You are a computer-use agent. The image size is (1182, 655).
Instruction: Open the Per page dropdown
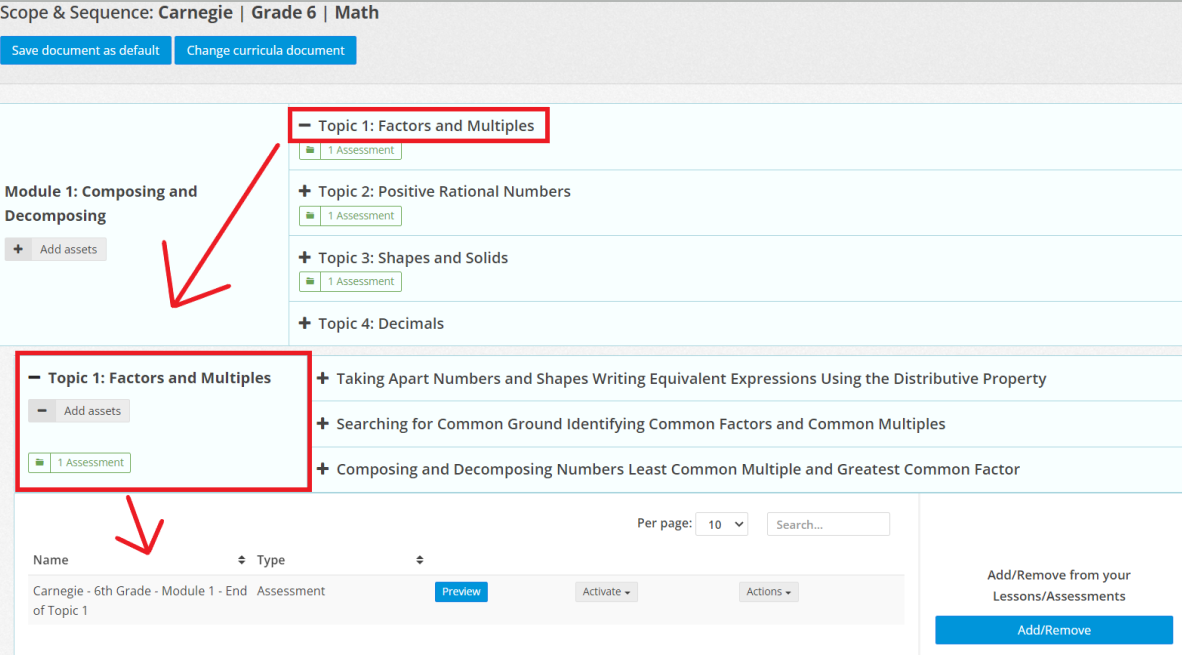tap(721, 524)
